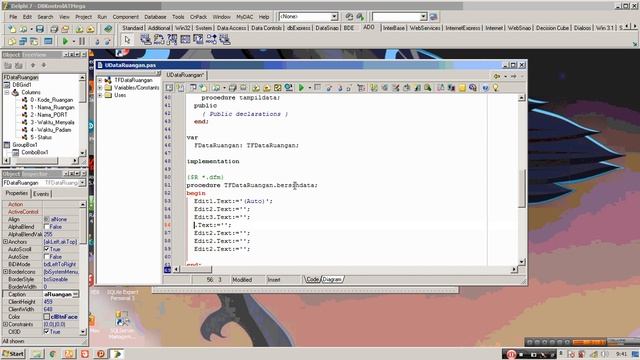Image resolution: width=640 pixels, height=360 pixels.
Task: Click the Pause button in the main toolbar
Action: click(82, 41)
